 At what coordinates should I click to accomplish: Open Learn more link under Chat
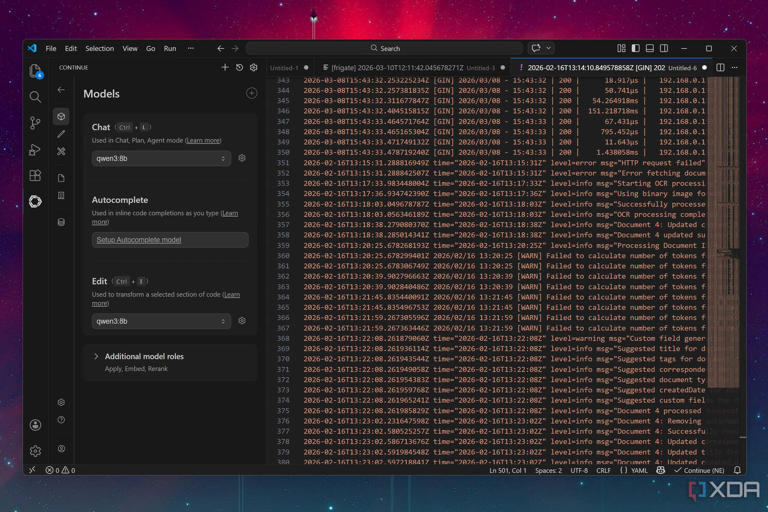(203, 141)
